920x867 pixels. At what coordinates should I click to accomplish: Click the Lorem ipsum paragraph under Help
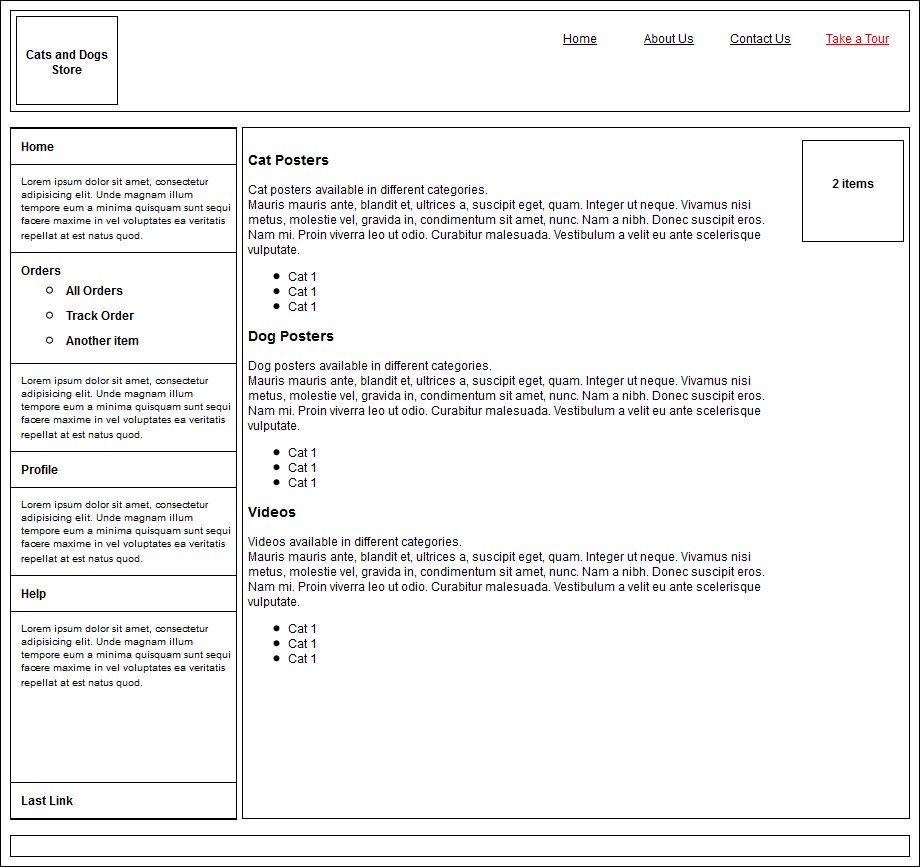(x=126, y=655)
